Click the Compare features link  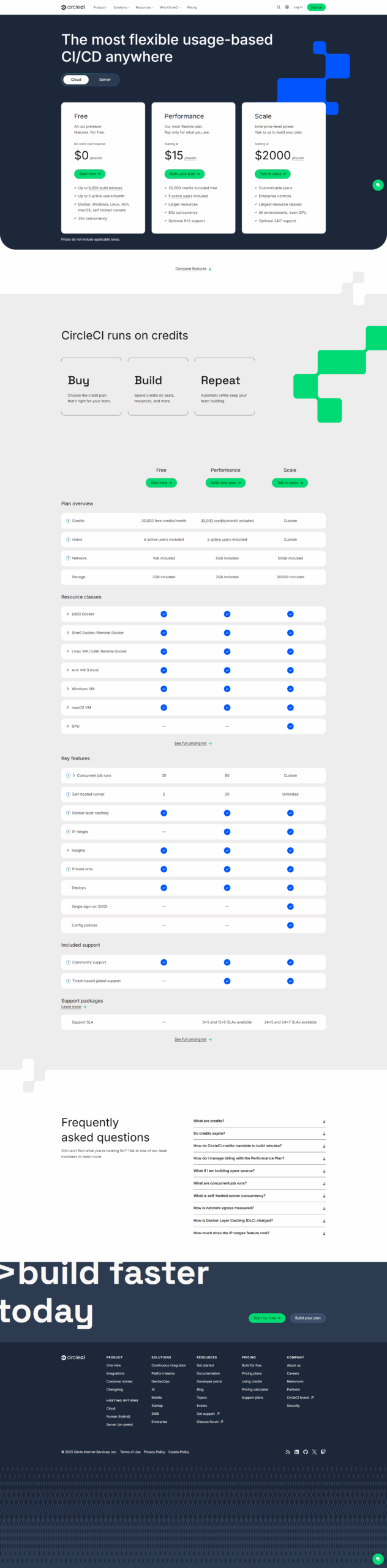193,269
